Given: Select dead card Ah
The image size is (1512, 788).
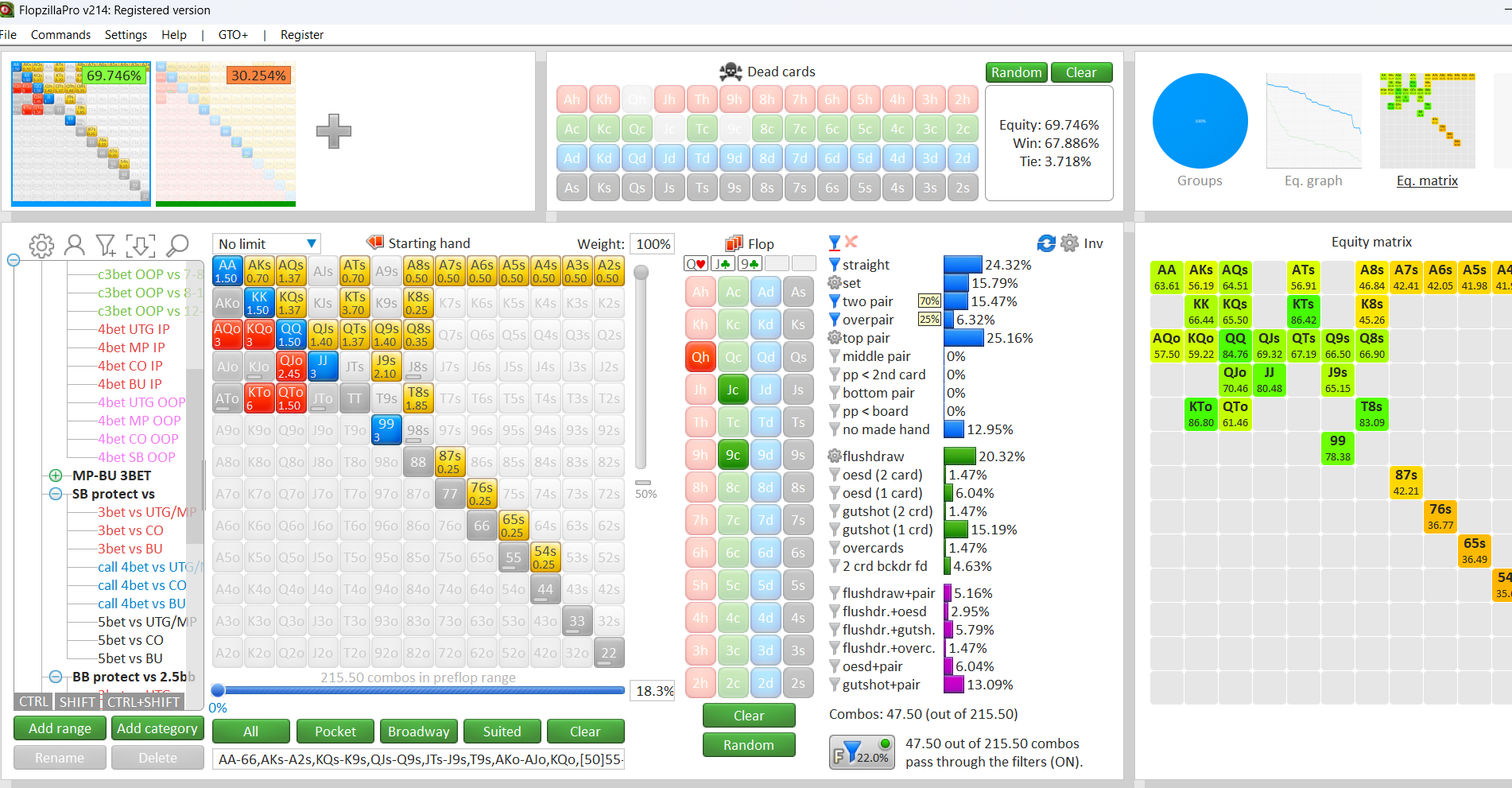Looking at the screenshot, I should 572,99.
